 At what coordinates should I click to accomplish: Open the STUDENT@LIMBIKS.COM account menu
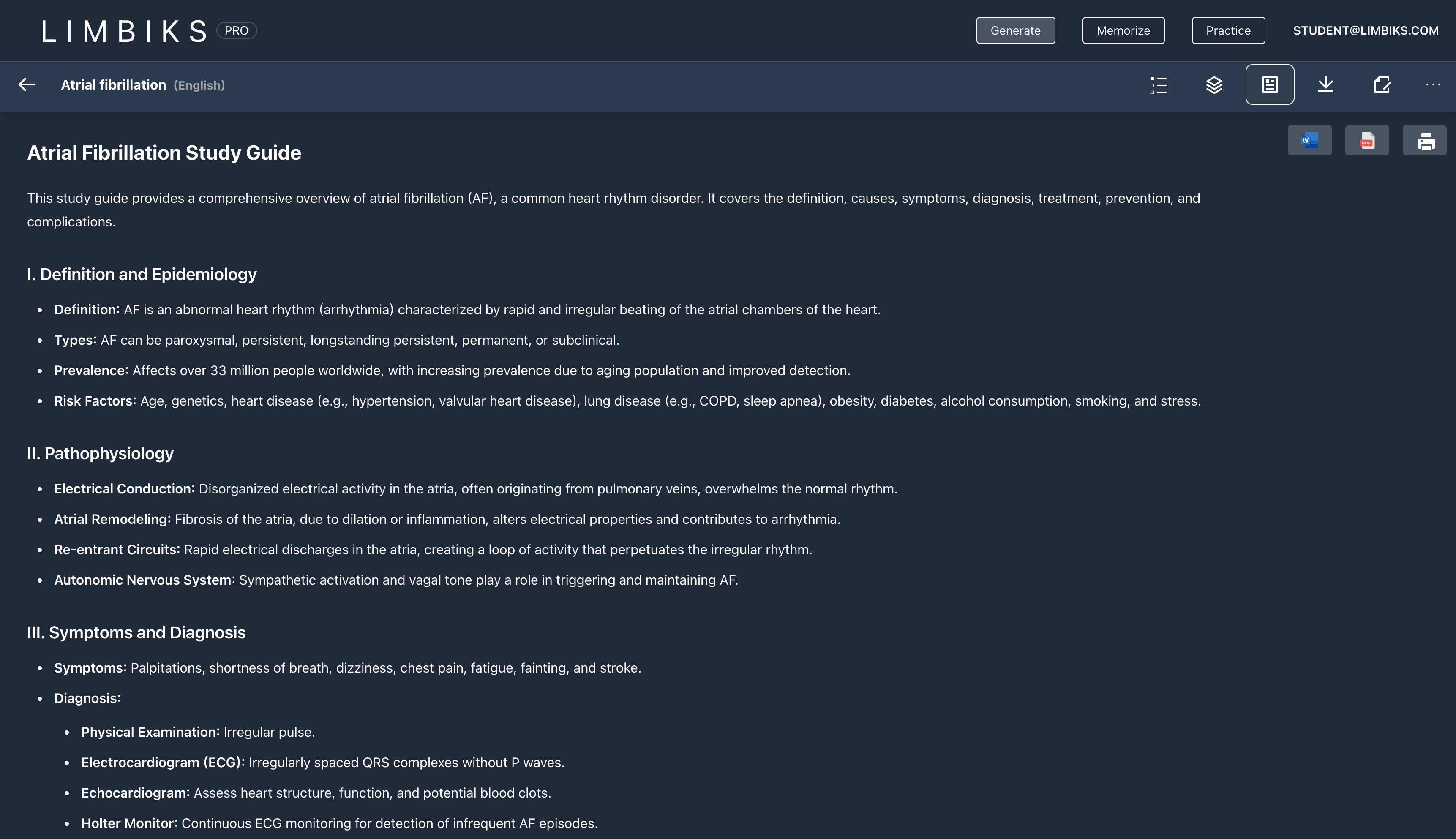pos(1366,30)
